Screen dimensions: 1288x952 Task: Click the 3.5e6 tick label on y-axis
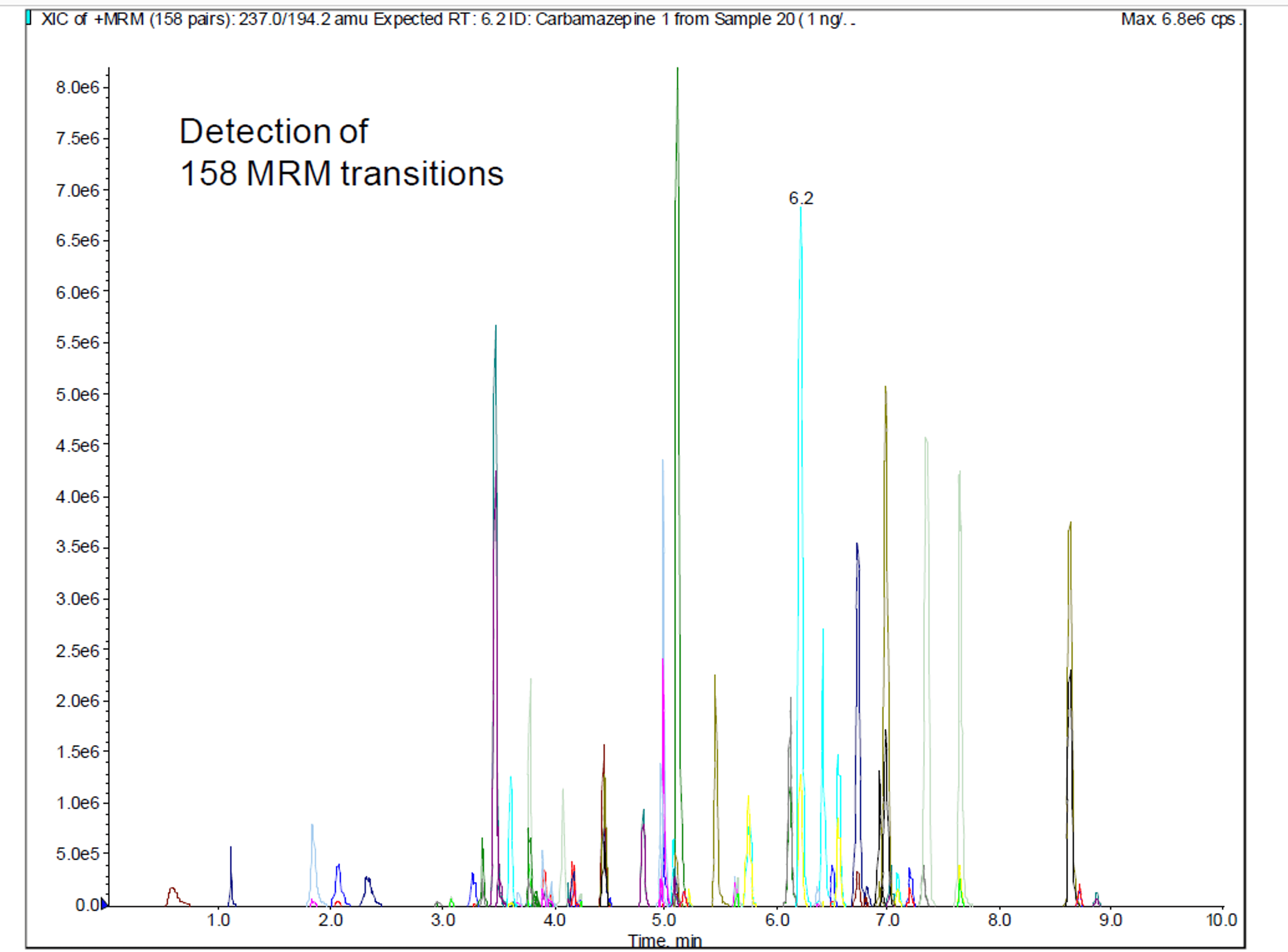point(78,546)
